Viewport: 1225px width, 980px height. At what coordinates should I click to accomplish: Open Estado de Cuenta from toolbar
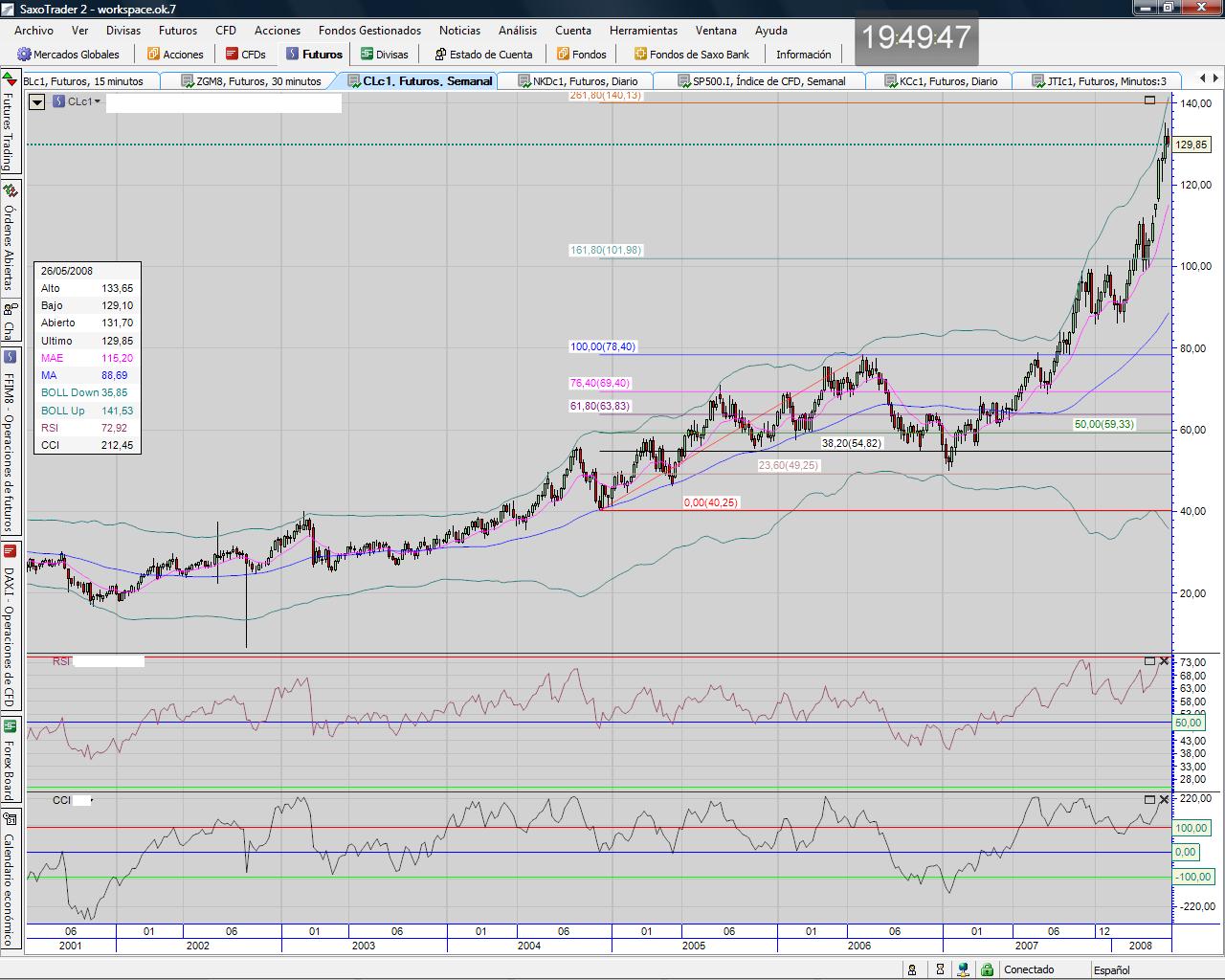[x=441, y=55]
